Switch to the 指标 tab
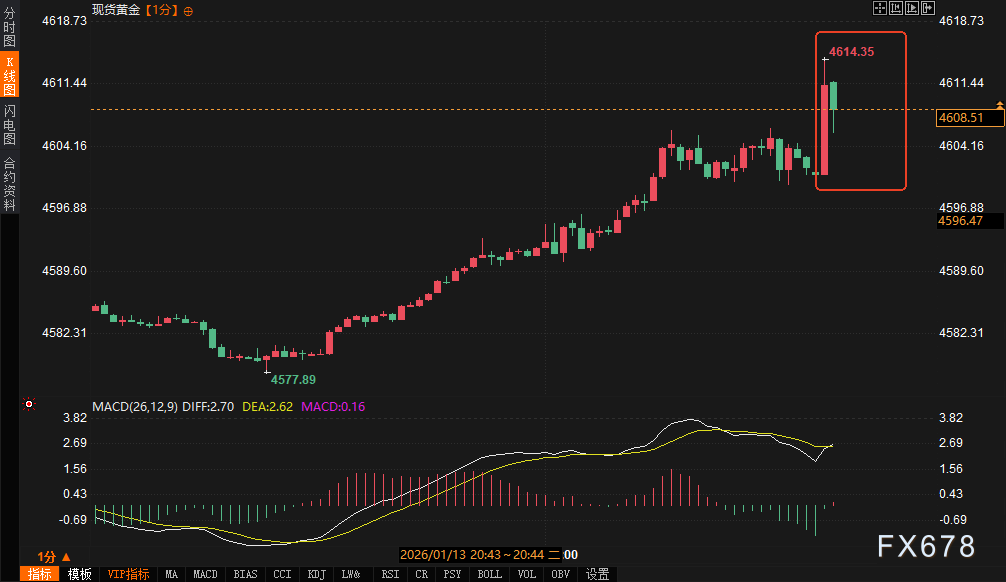This screenshot has width=1006, height=582. coord(43,574)
